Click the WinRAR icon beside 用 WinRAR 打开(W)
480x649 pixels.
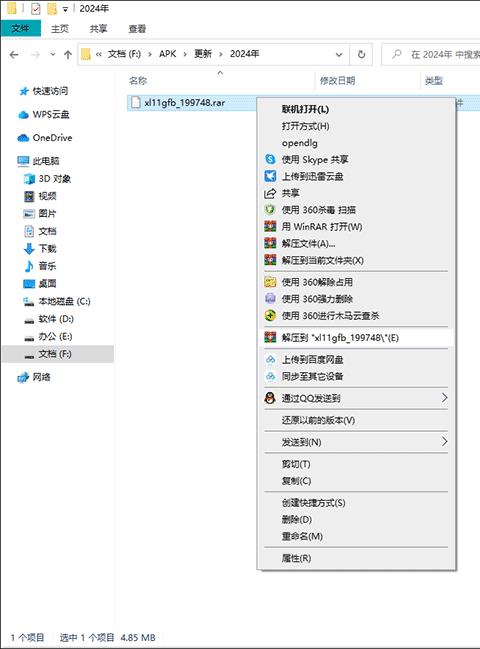tap(270, 226)
